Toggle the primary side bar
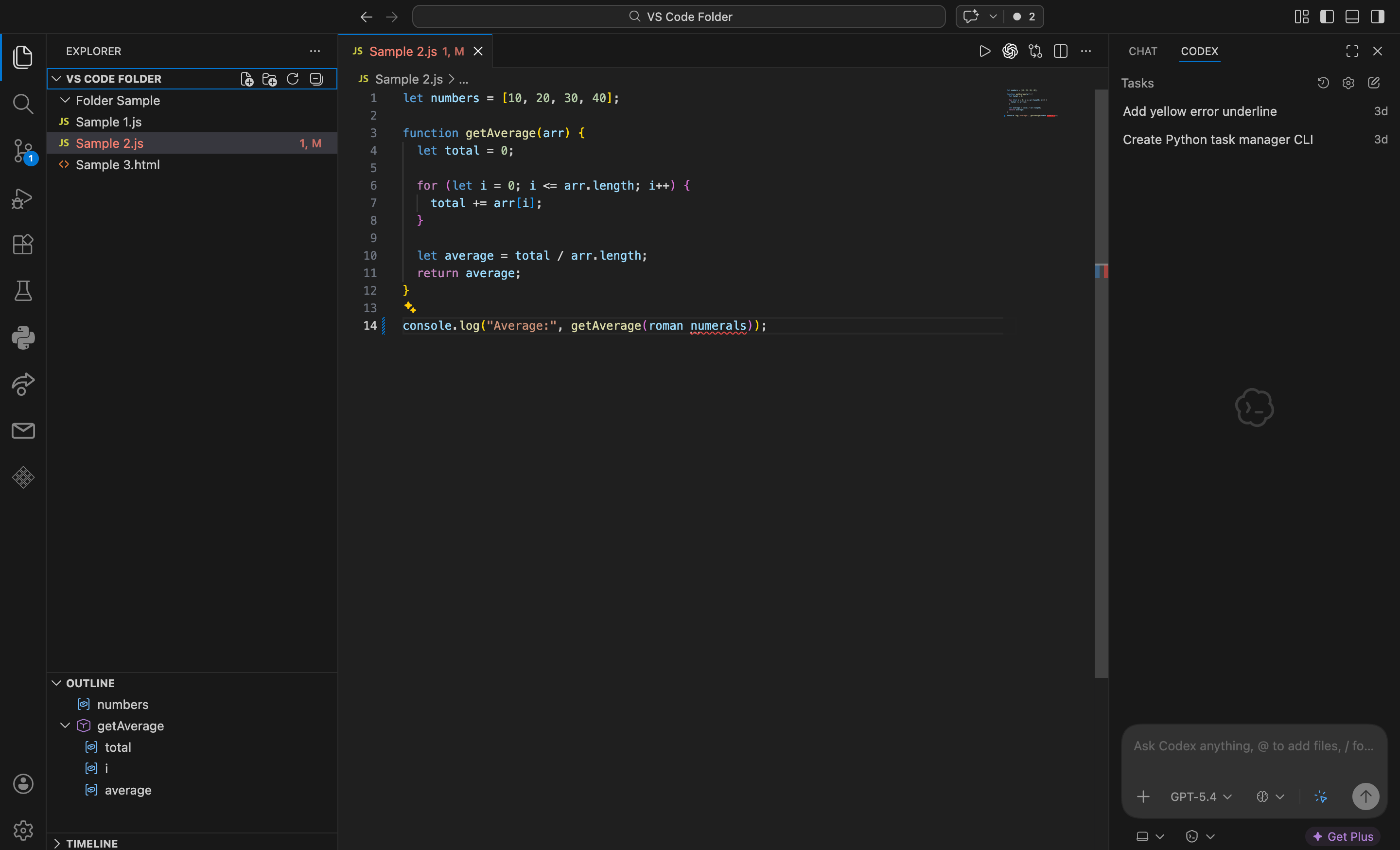 point(1327,17)
